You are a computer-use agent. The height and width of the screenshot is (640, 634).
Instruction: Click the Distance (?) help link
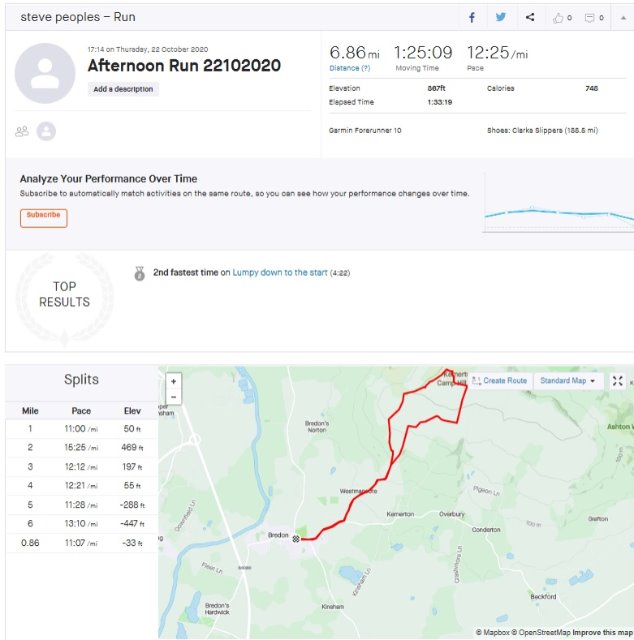pyautogui.click(x=349, y=68)
